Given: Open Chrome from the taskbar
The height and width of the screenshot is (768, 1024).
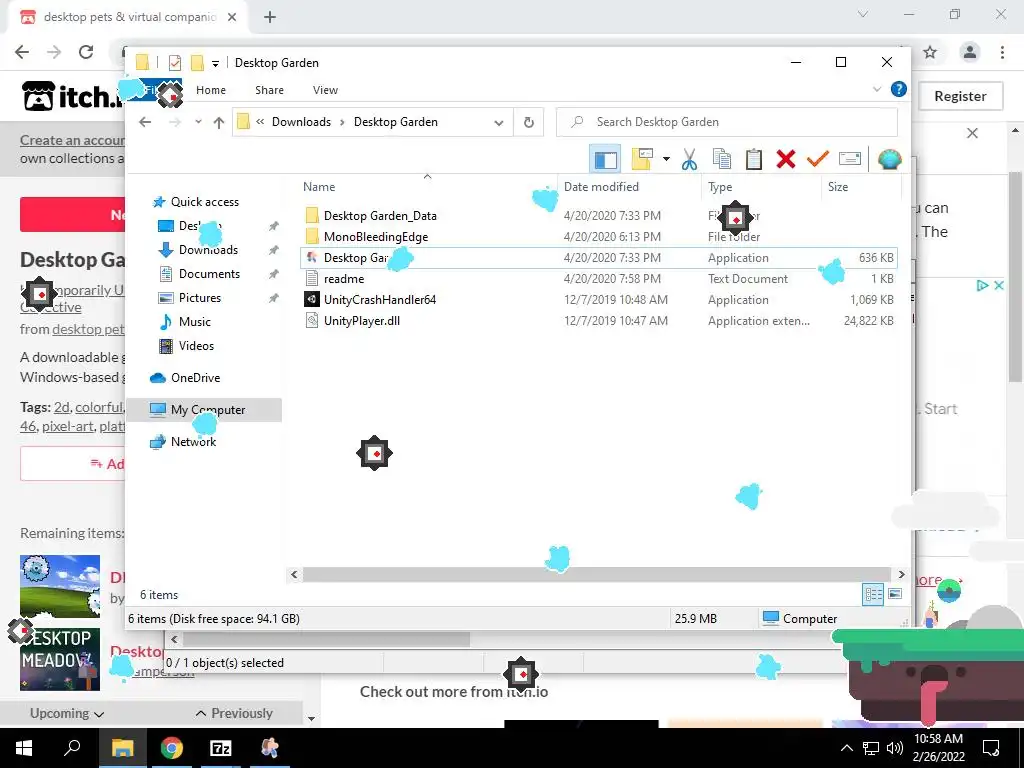Looking at the screenshot, I should pos(172,748).
